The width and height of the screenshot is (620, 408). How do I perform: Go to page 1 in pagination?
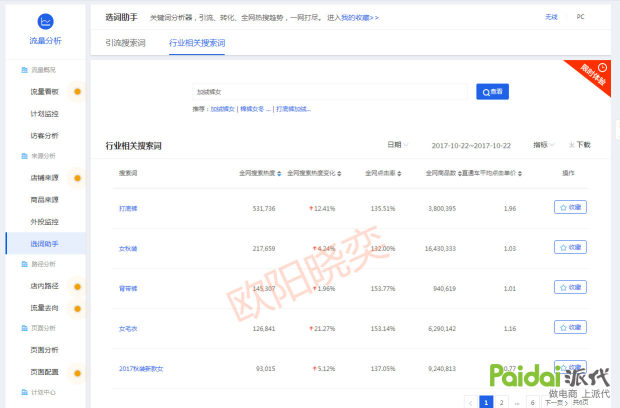[x=486, y=402]
